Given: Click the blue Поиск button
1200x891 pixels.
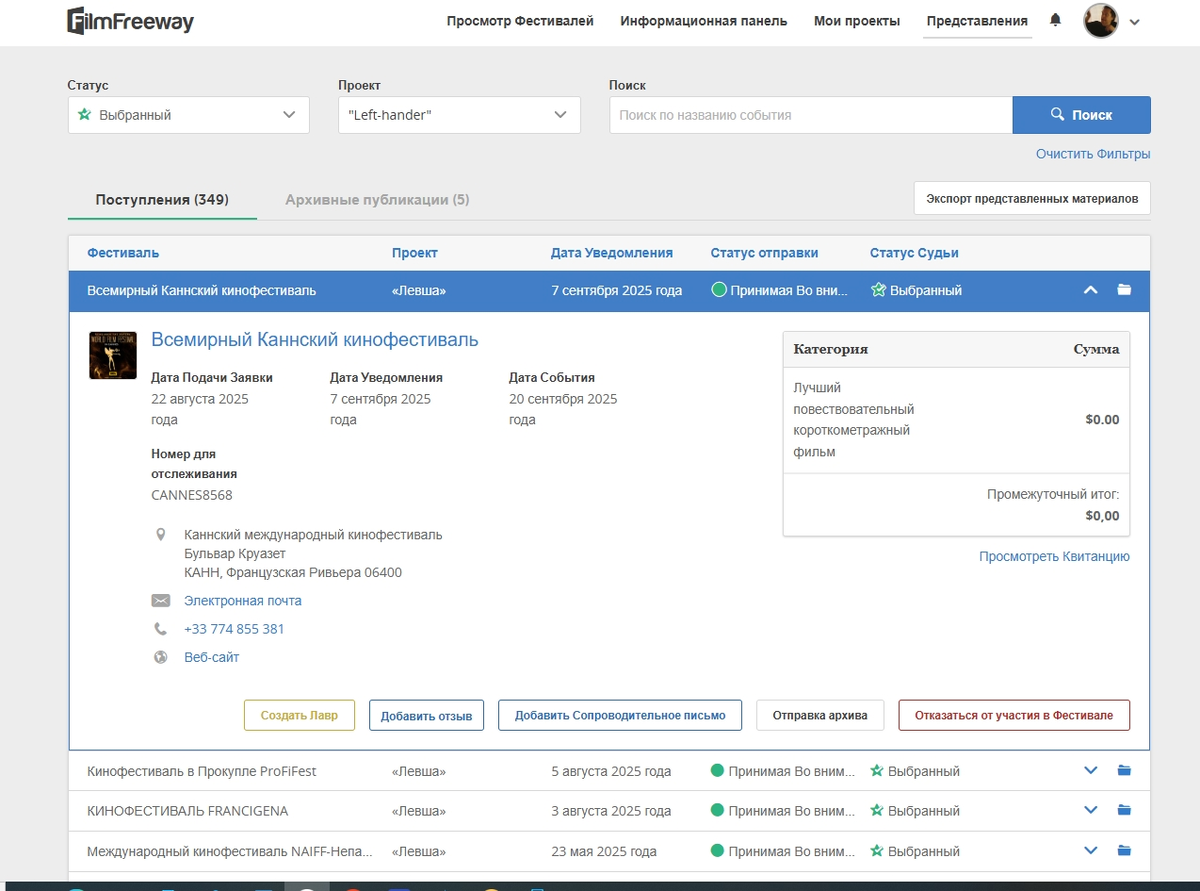Looking at the screenshot, I should [x=1082, y=115].
